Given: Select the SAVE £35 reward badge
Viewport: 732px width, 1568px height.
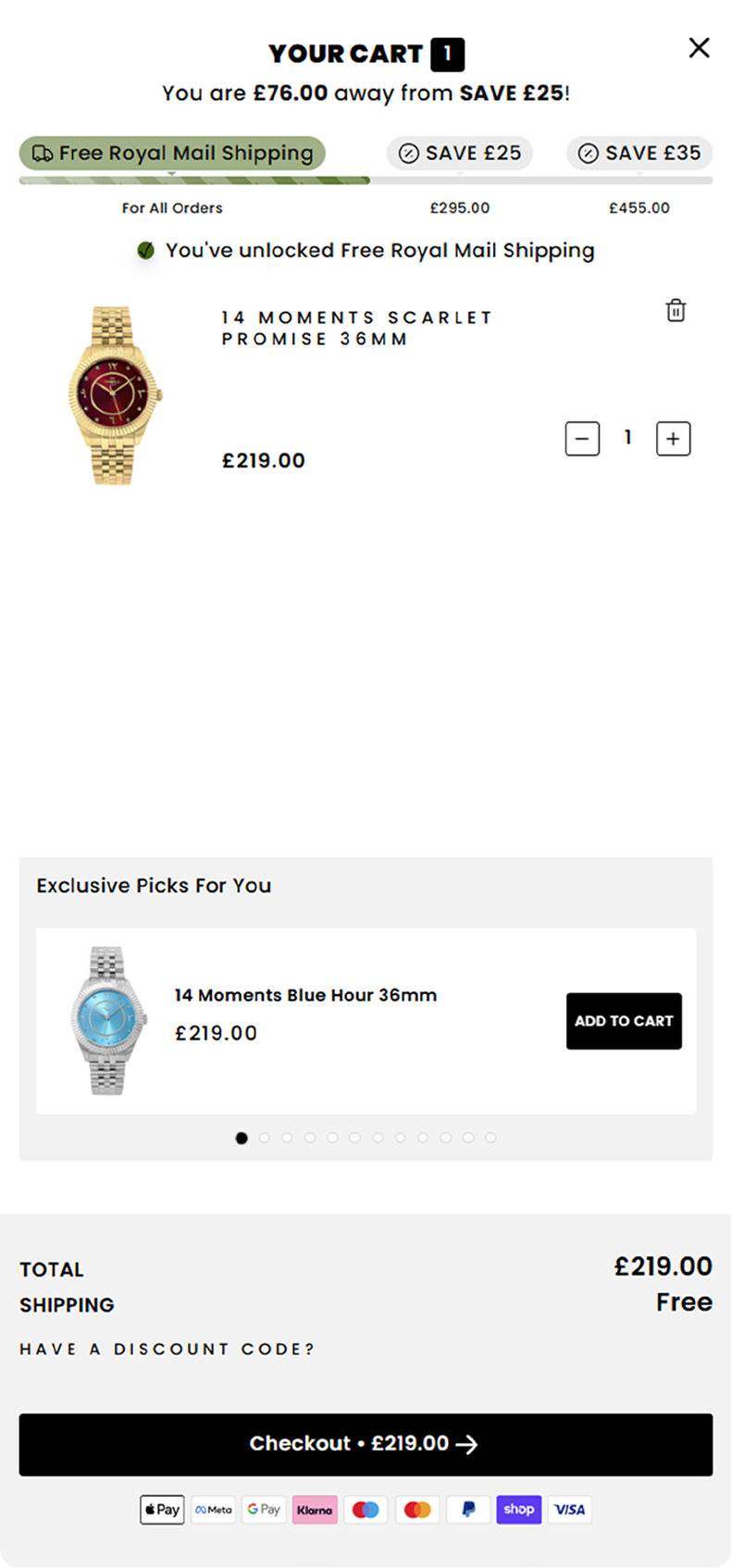Looking at the screenshot, I should (x=639, y=154).
